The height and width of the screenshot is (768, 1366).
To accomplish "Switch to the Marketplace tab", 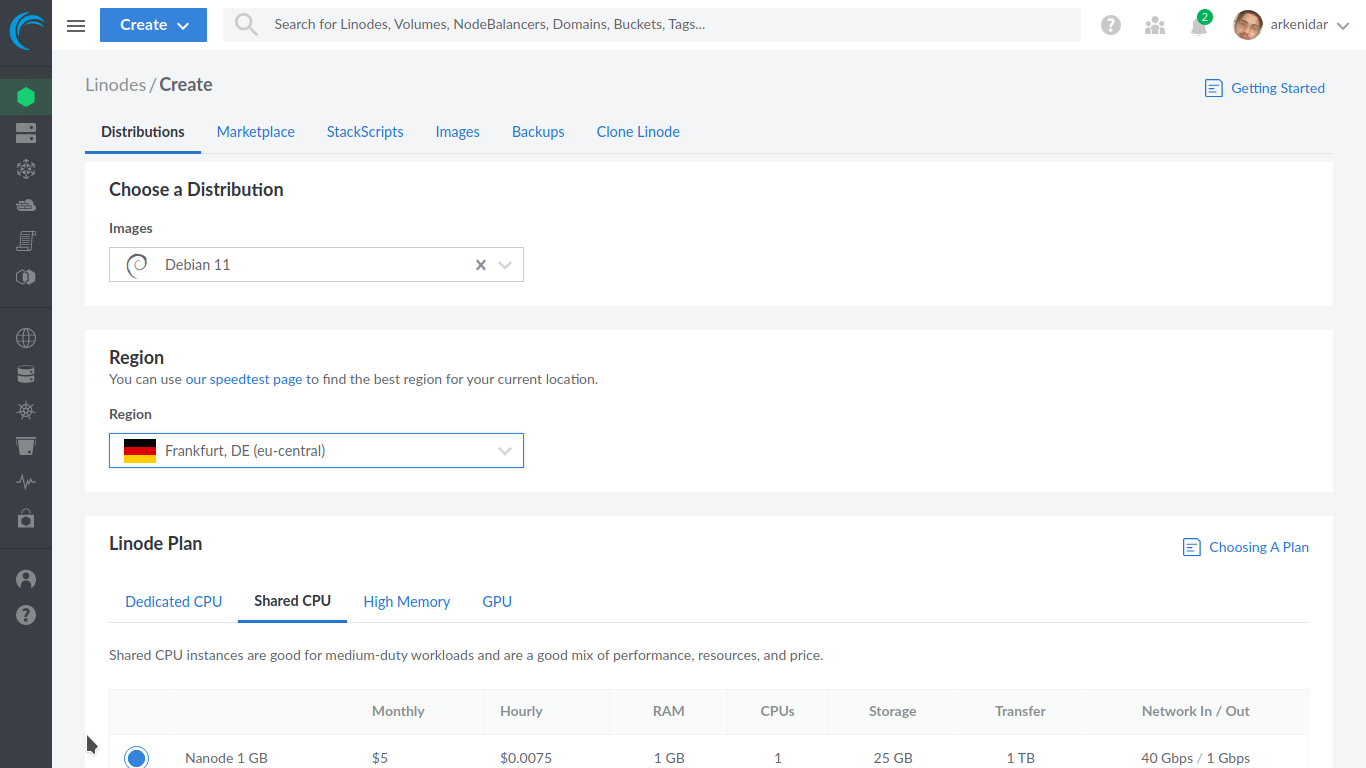I will coord(256,132).
